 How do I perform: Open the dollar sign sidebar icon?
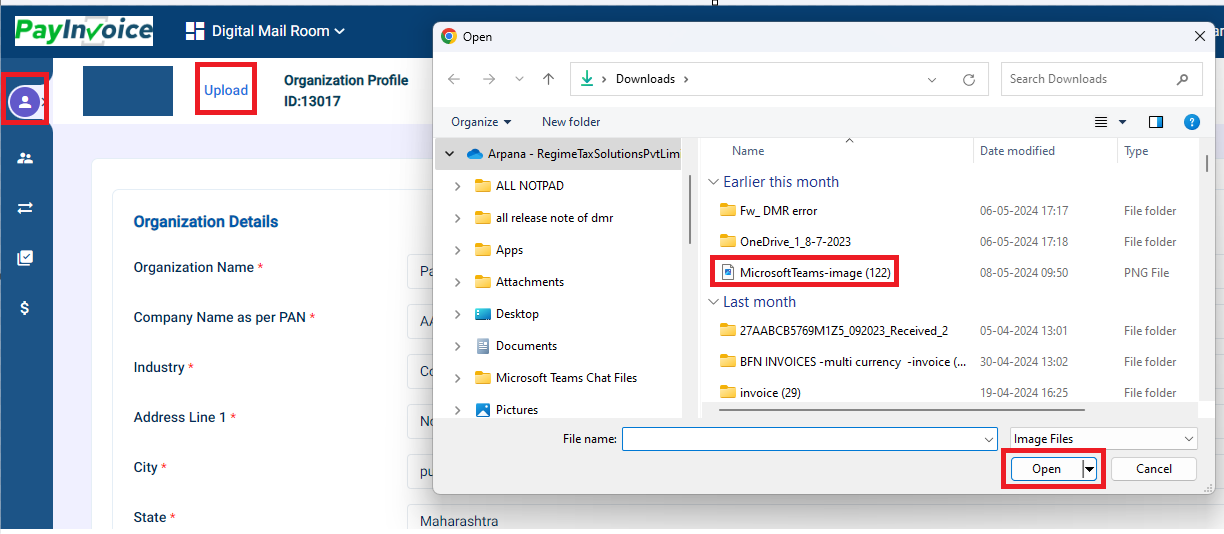pyautogui.click(x=25, y=308)
